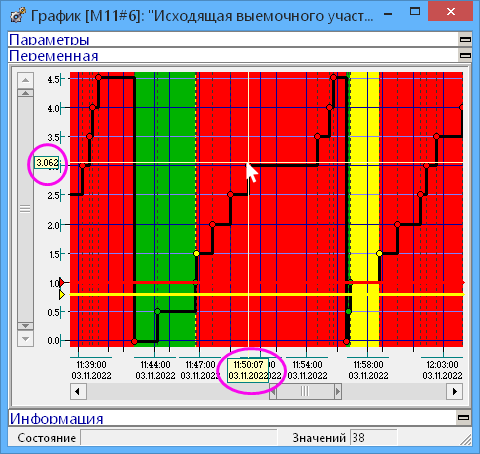Screen dimensions: 480x454
Task: Click the chart window app icon in title bar
Action: coord(17,15)
